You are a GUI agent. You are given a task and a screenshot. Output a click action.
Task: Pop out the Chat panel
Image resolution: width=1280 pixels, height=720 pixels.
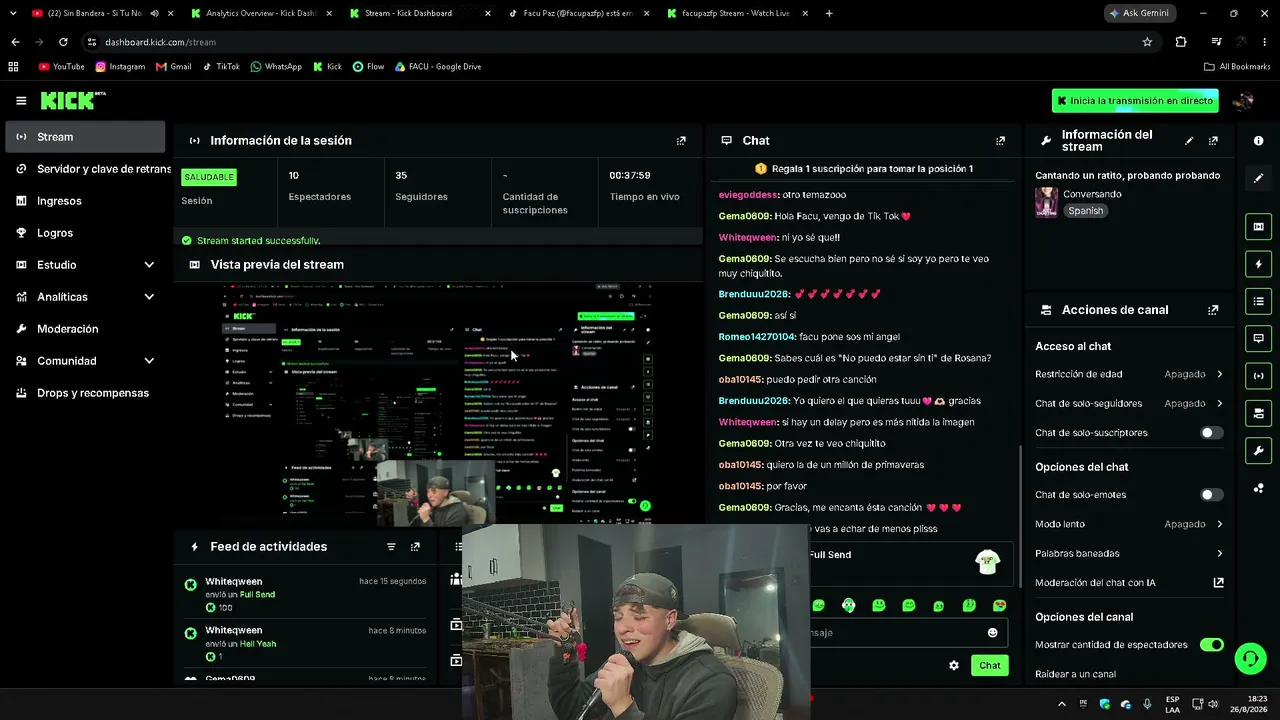click(x=1000, y=141)
